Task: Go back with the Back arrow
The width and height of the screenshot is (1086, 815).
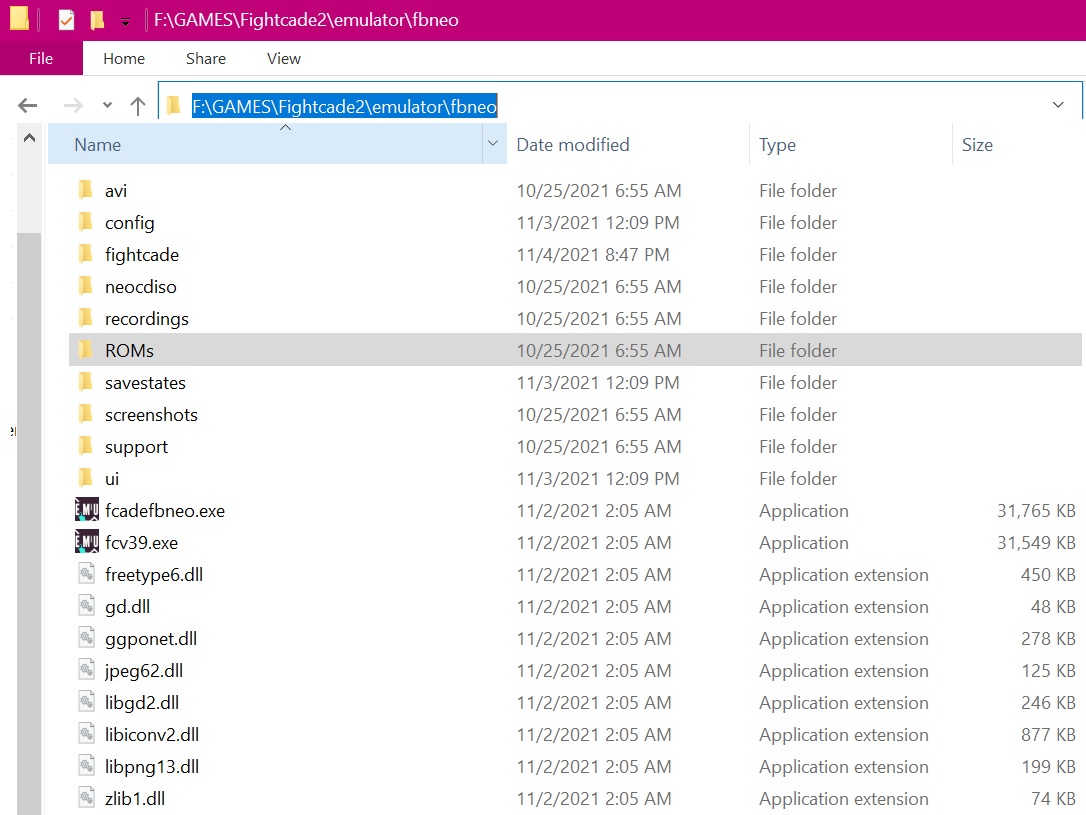Action: tap(28, 105)
